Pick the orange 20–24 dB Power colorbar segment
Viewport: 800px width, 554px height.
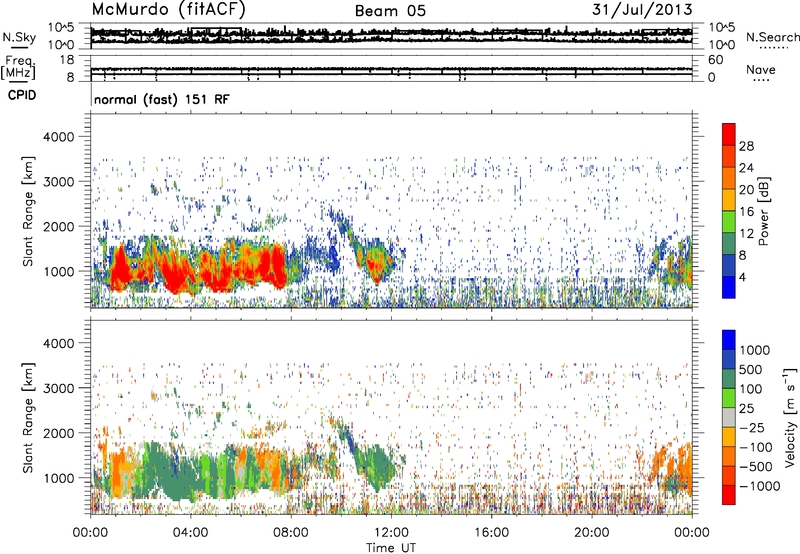coord(729,179)
